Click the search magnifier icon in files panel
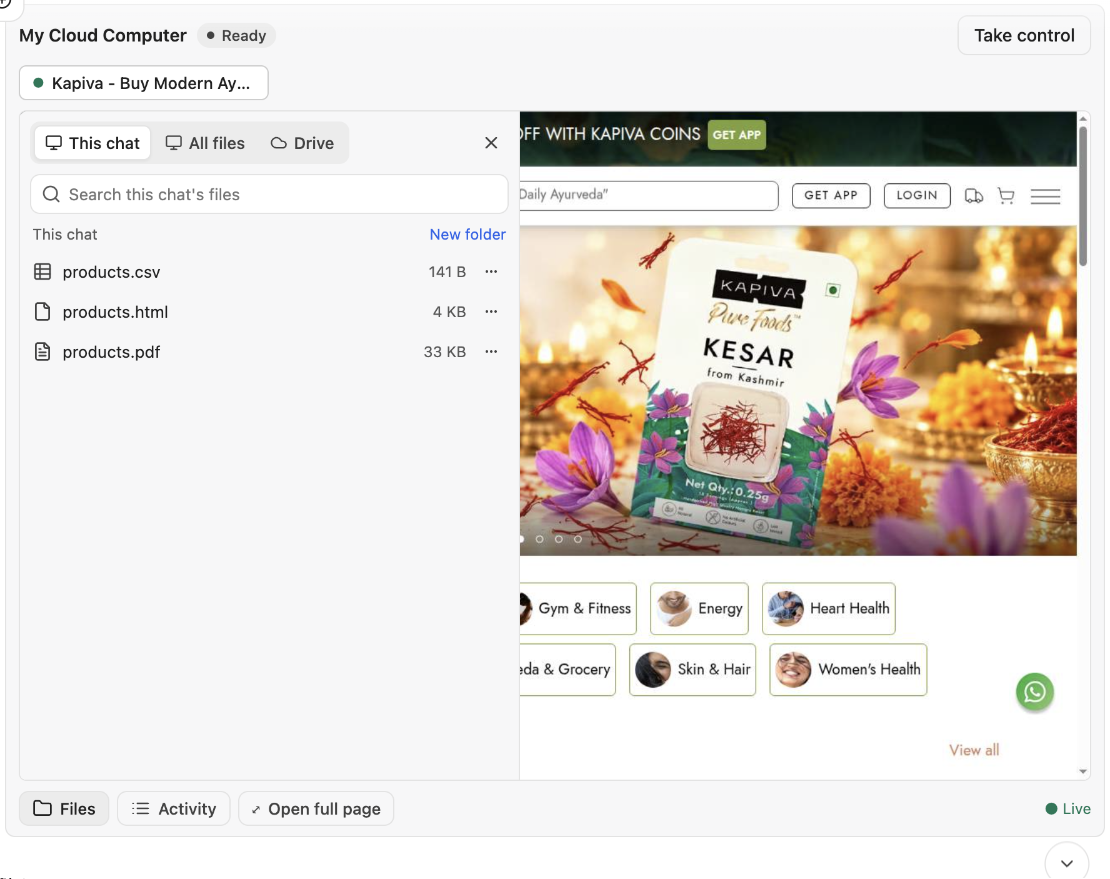 click(51, 194)
